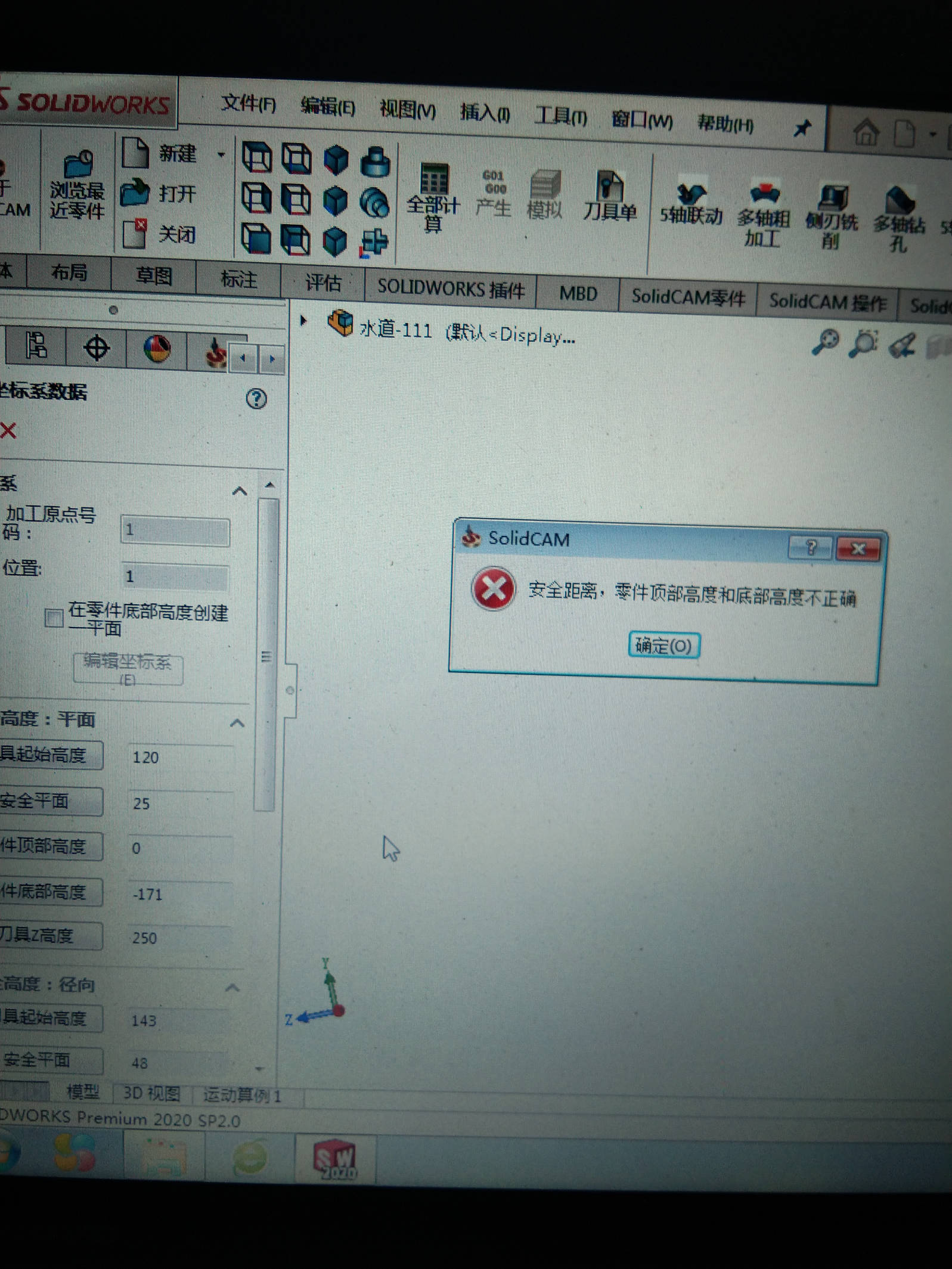Select the 多轴粗加工 operation icon

[x=764, y=213]
